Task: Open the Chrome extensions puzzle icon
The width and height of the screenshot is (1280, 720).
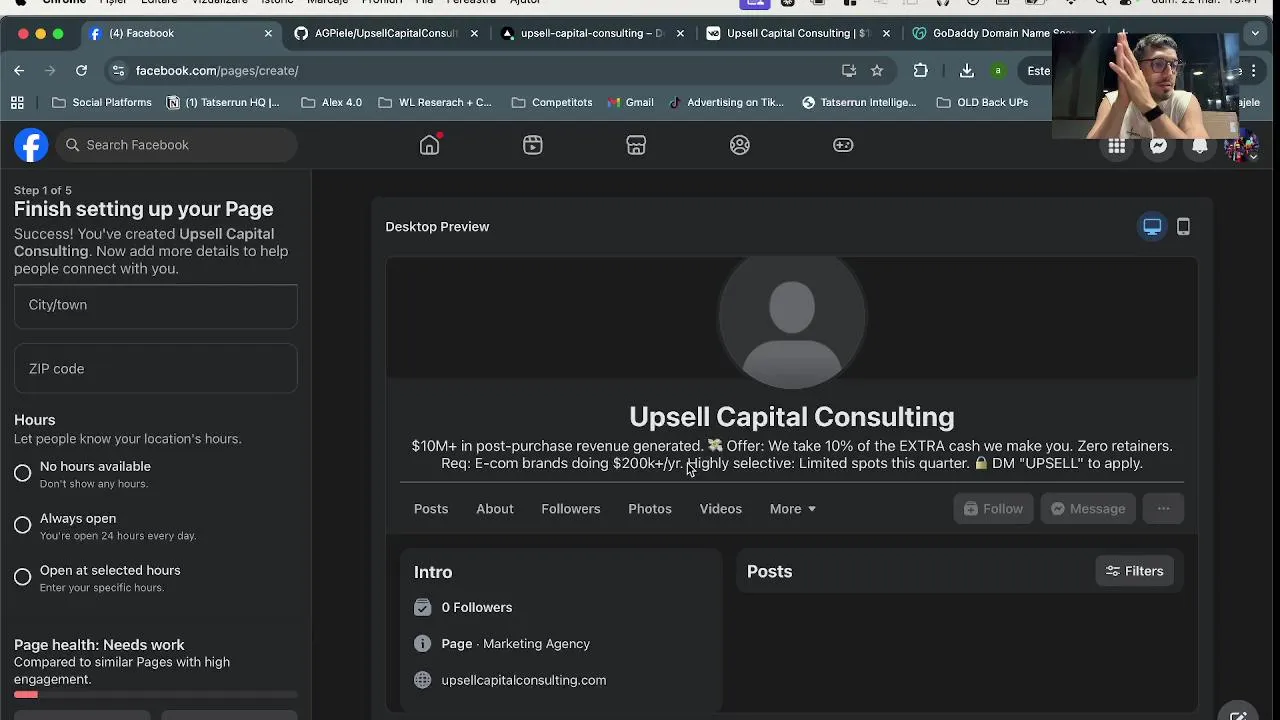Action: 920,70
